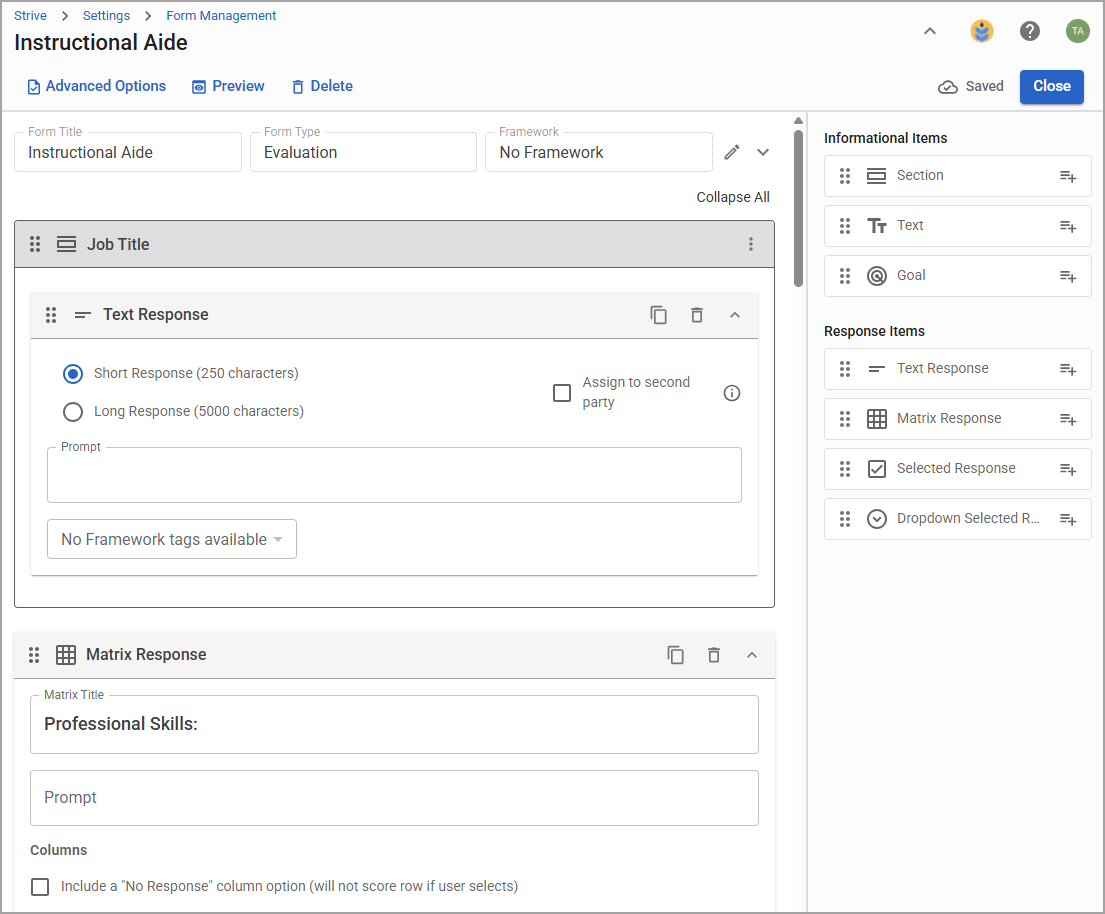Add a Section item to form

[x=1068, y=176]
